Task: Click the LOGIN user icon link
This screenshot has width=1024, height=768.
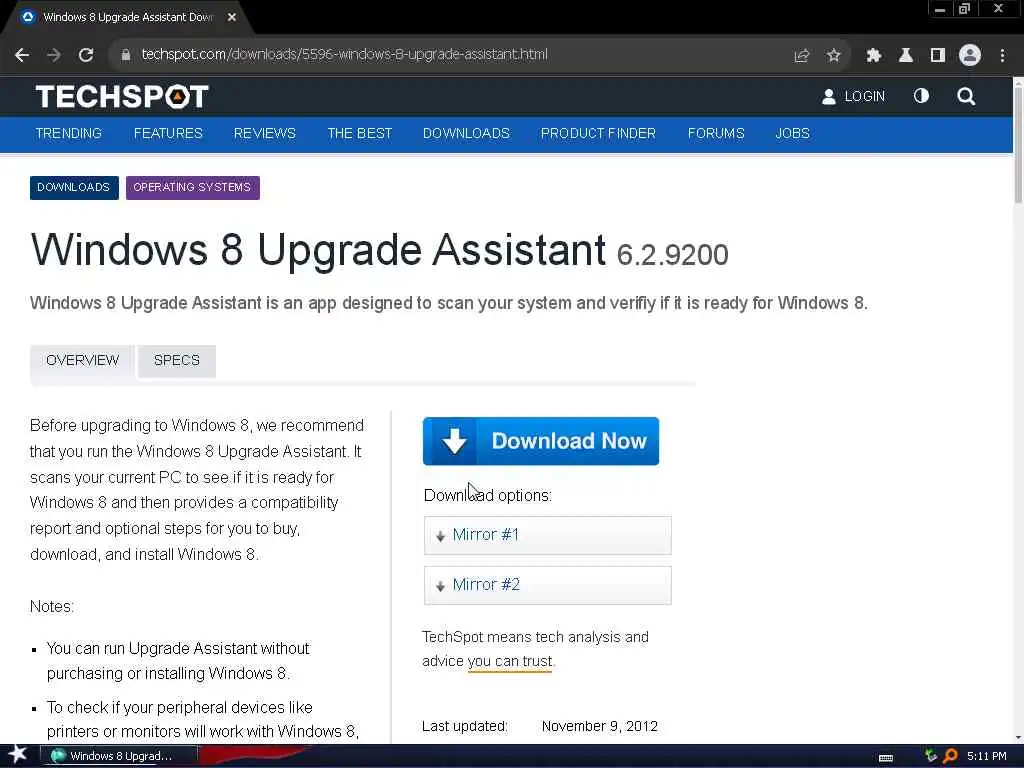Action: tap(853, 97)
